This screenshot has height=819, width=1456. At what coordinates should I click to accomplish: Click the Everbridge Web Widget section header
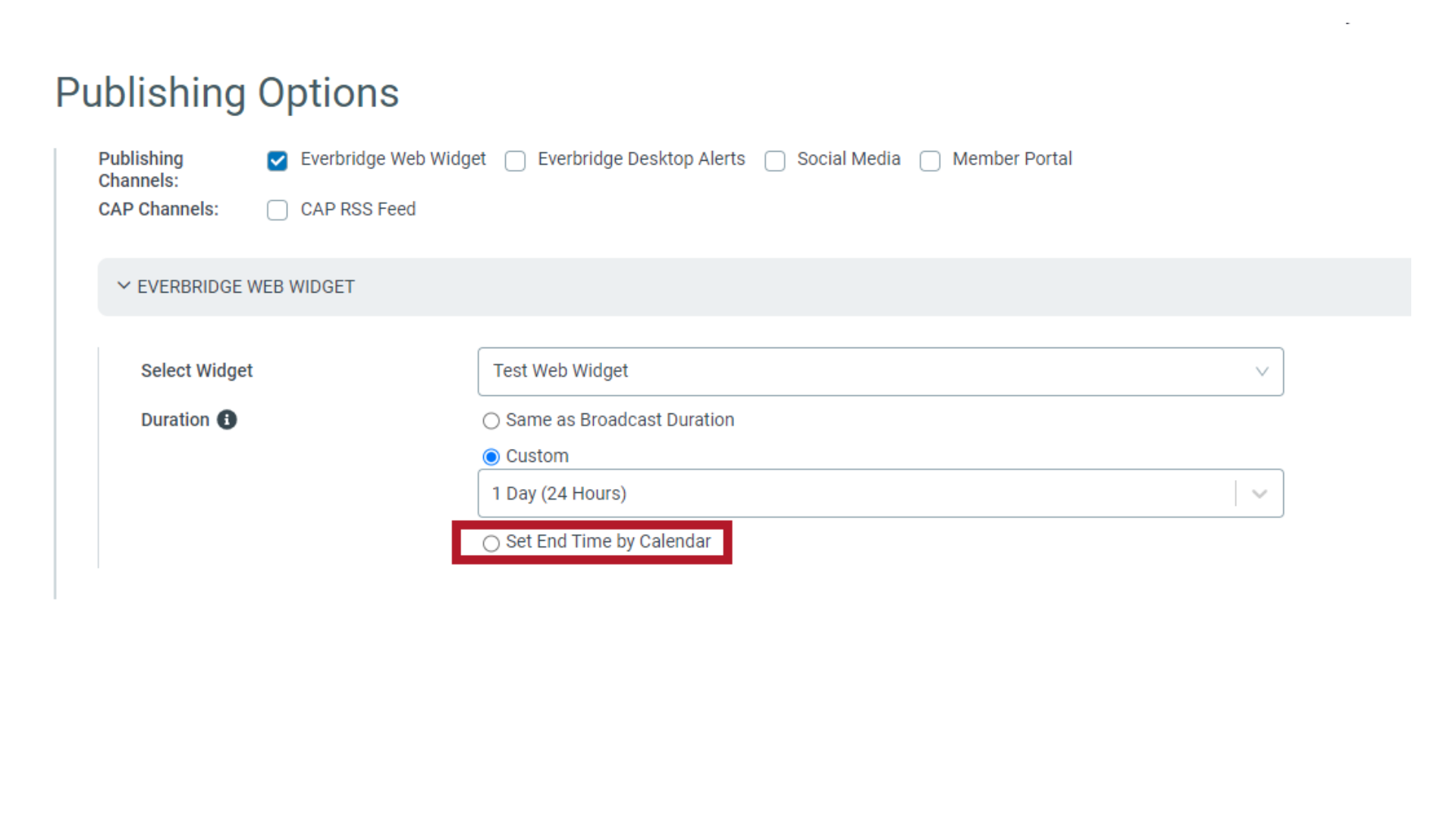point(244,287)
